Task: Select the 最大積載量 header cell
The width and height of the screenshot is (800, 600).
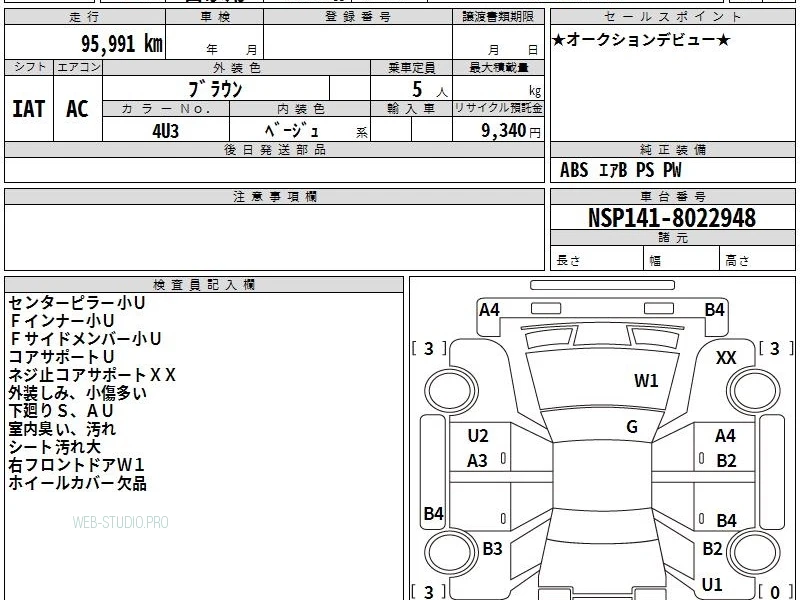Action: (498, 68)
